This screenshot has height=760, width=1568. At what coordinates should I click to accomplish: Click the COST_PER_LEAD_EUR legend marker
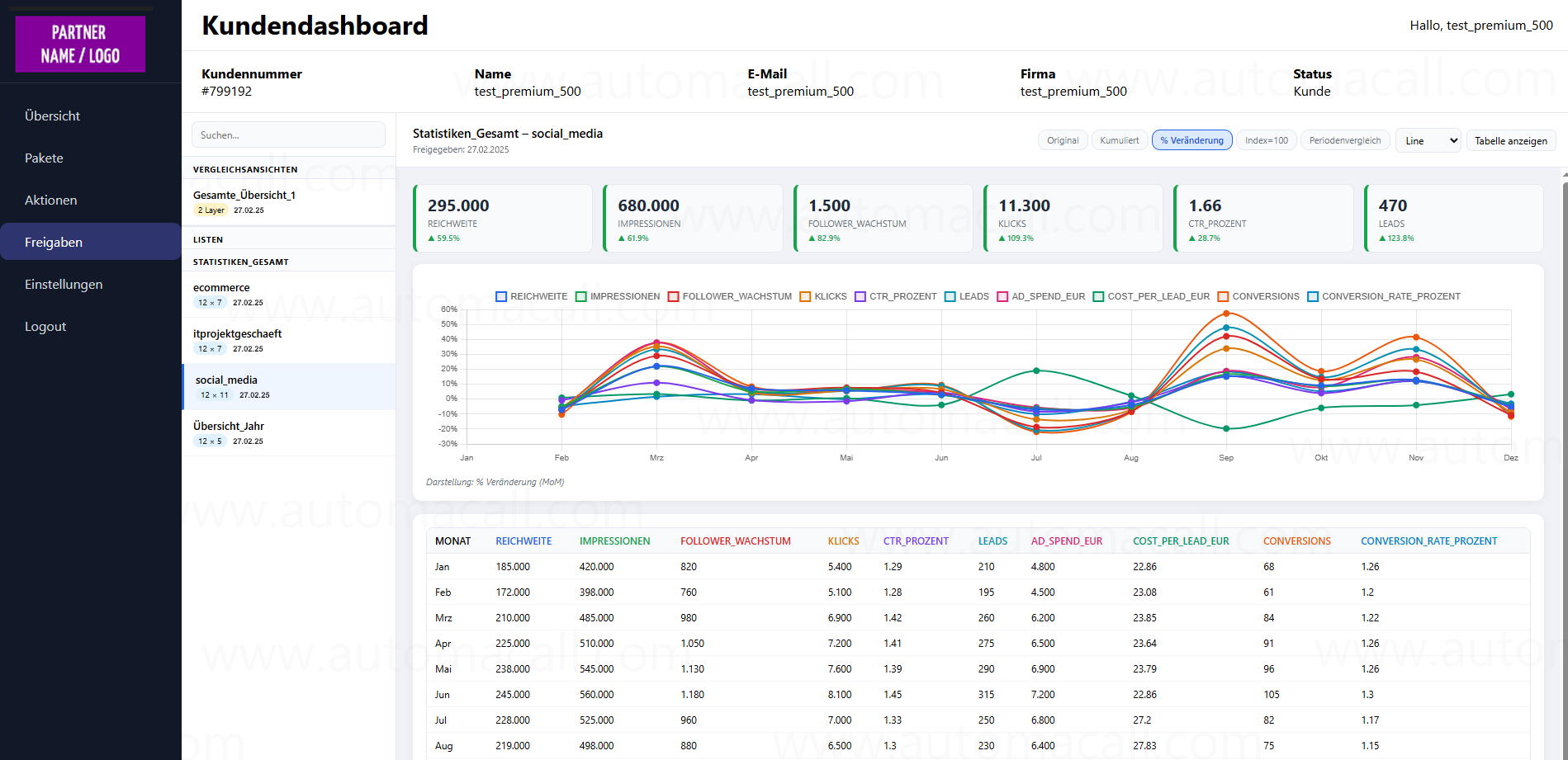[1099, 295]
